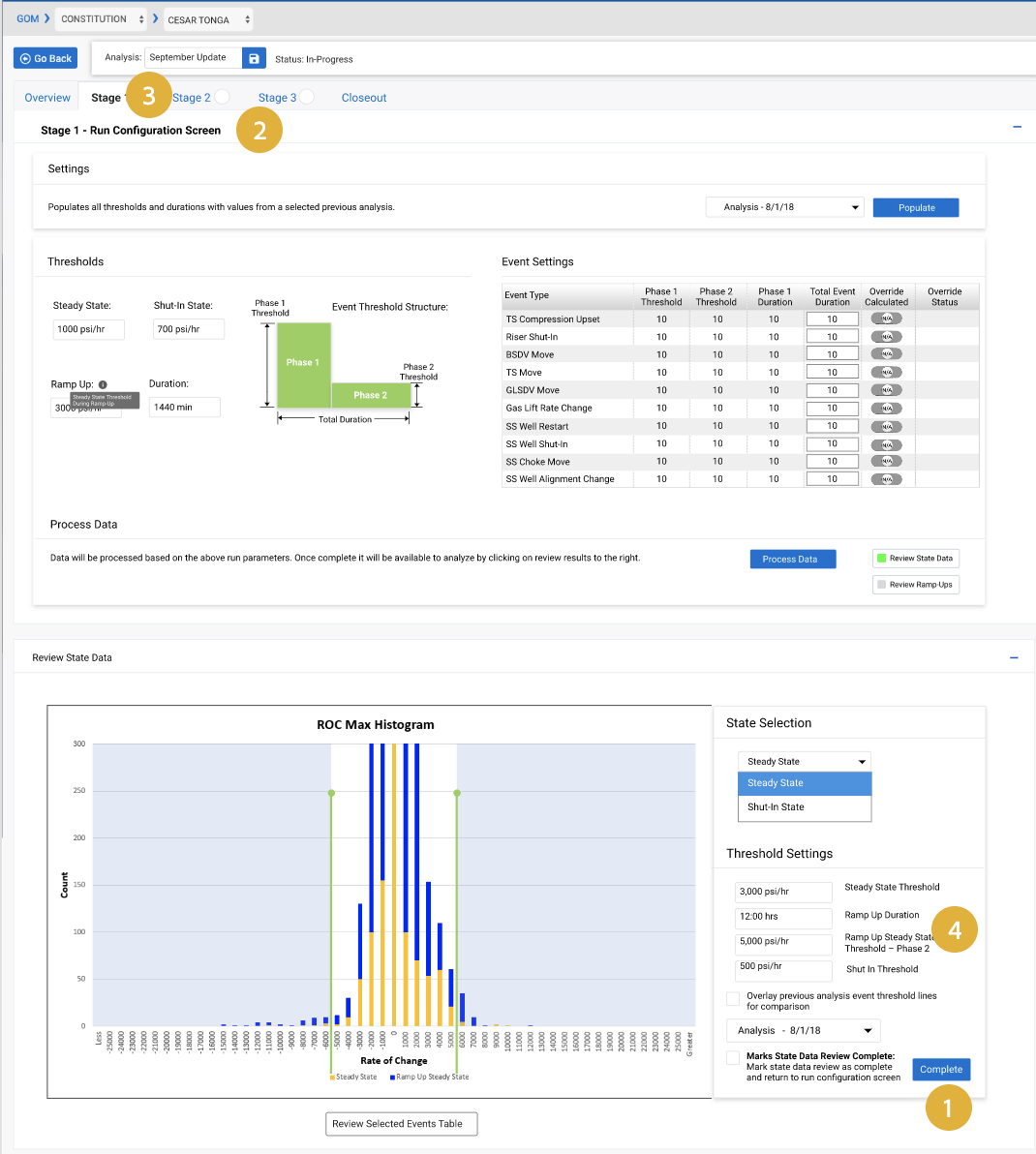The height and width of the screenshot is (1154, 1036).
Task: Toggle Override Calculated for BSDV Move
Action: (886, 354)
